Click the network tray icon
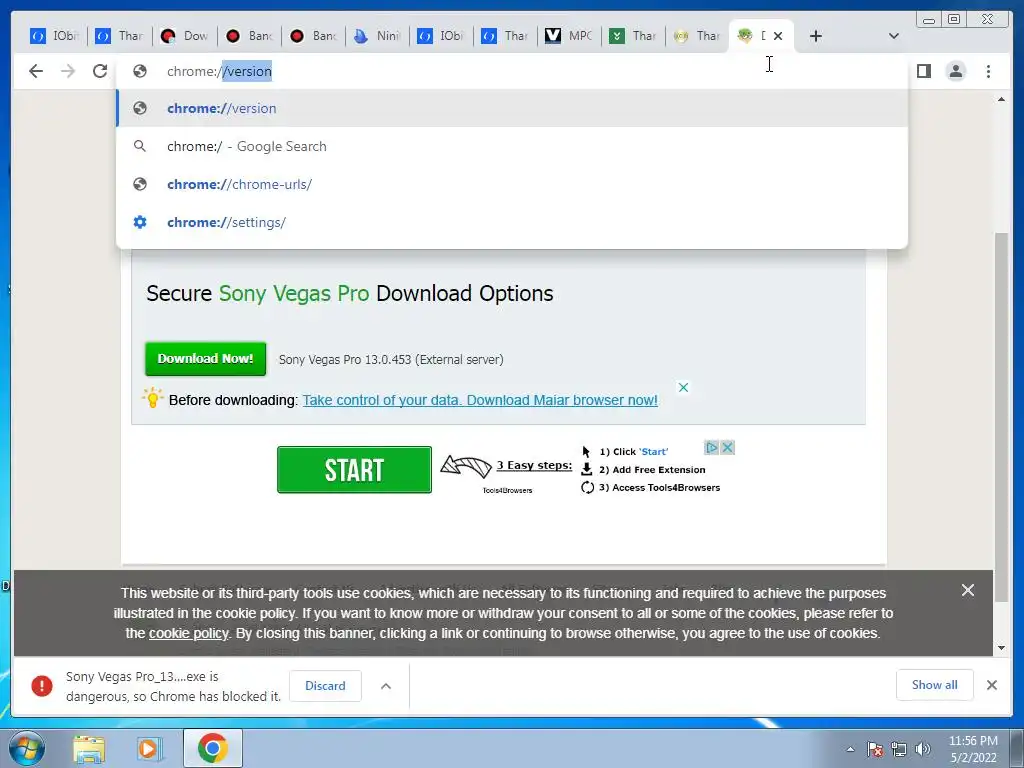1024x768 pixels. [x=899, y=749]
